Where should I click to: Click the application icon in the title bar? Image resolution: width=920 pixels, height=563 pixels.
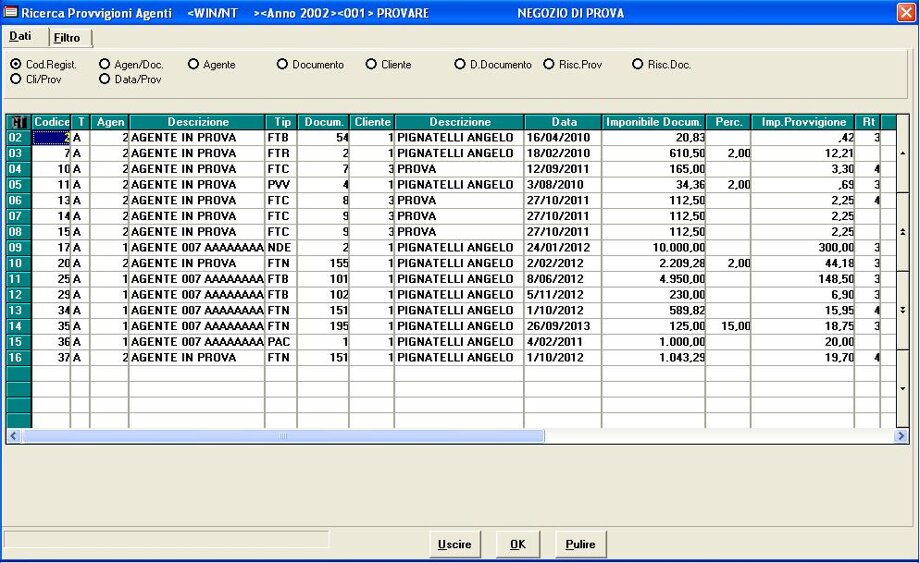click(x=11, y=12)
